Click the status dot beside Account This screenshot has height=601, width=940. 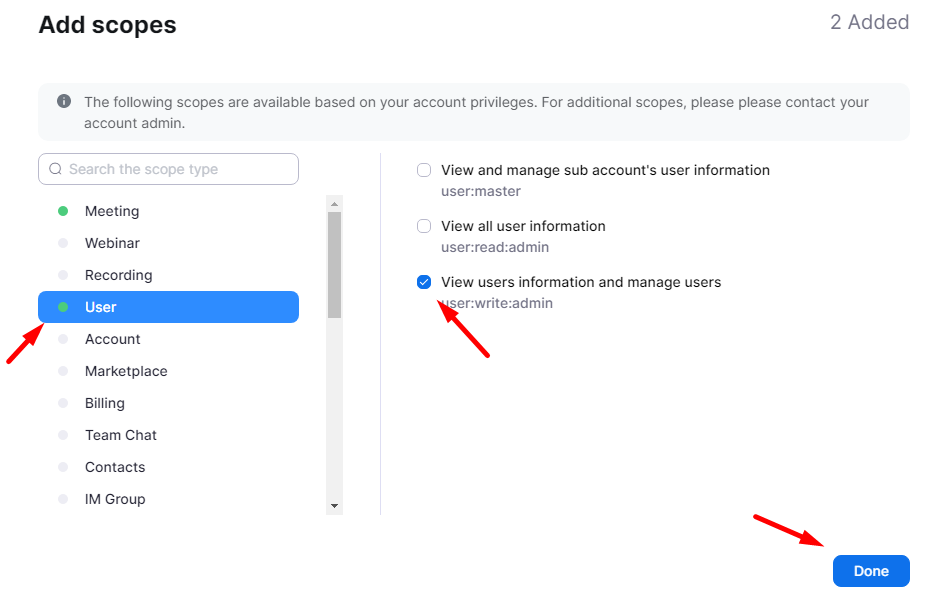coord(63,339)
